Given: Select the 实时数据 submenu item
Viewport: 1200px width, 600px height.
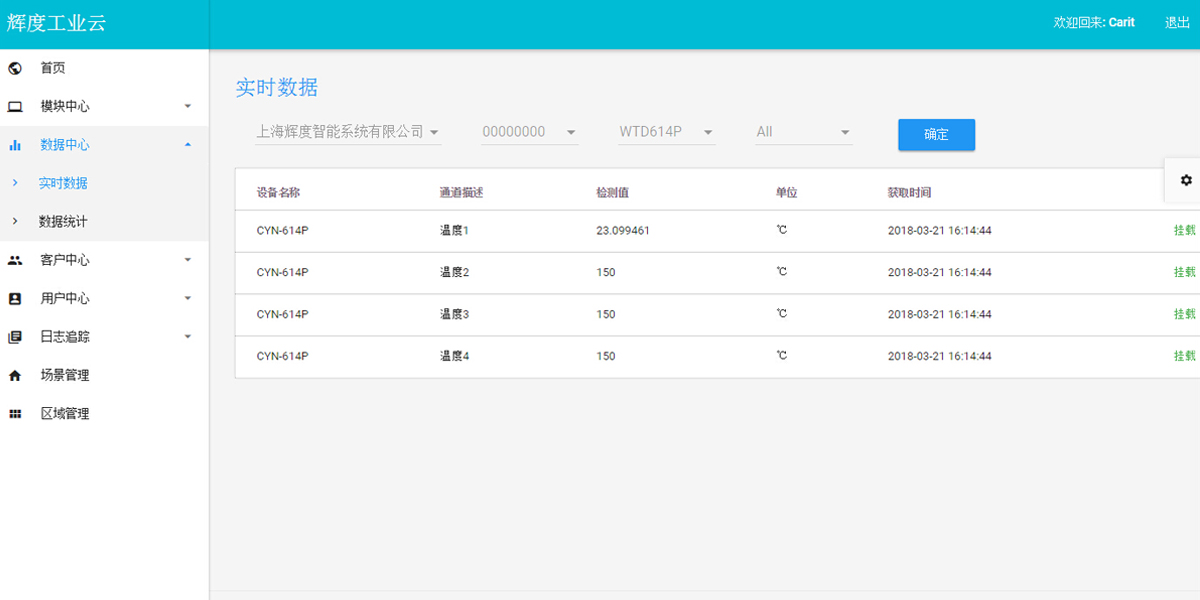Looking at the screenshot, I should [63, 183].
